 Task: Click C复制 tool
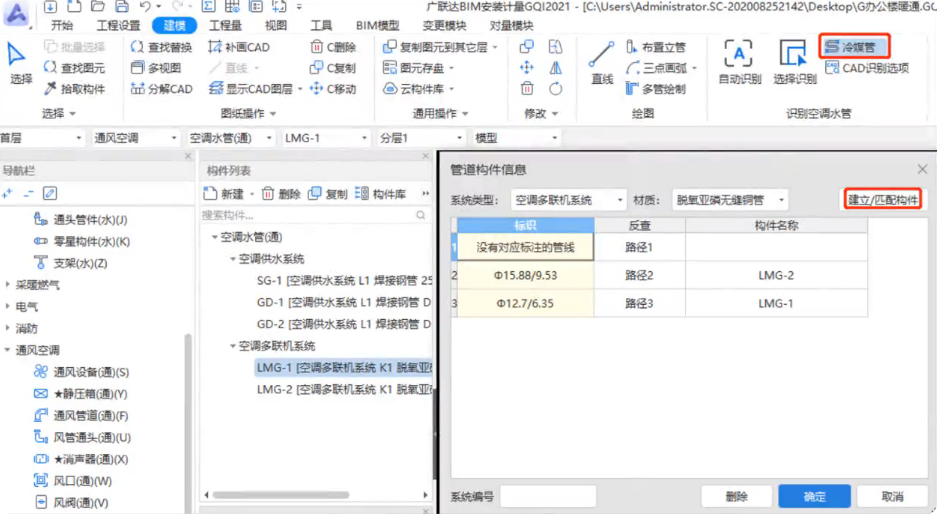pos(333,68)
